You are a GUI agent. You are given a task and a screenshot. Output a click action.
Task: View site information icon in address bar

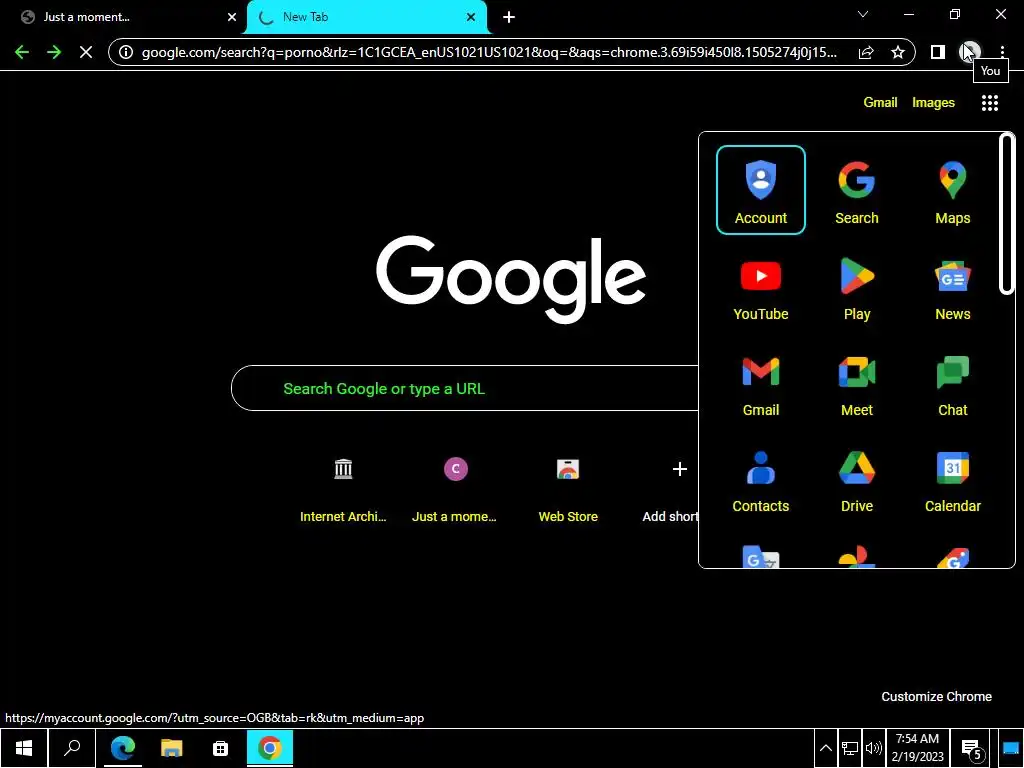(125, 52)
